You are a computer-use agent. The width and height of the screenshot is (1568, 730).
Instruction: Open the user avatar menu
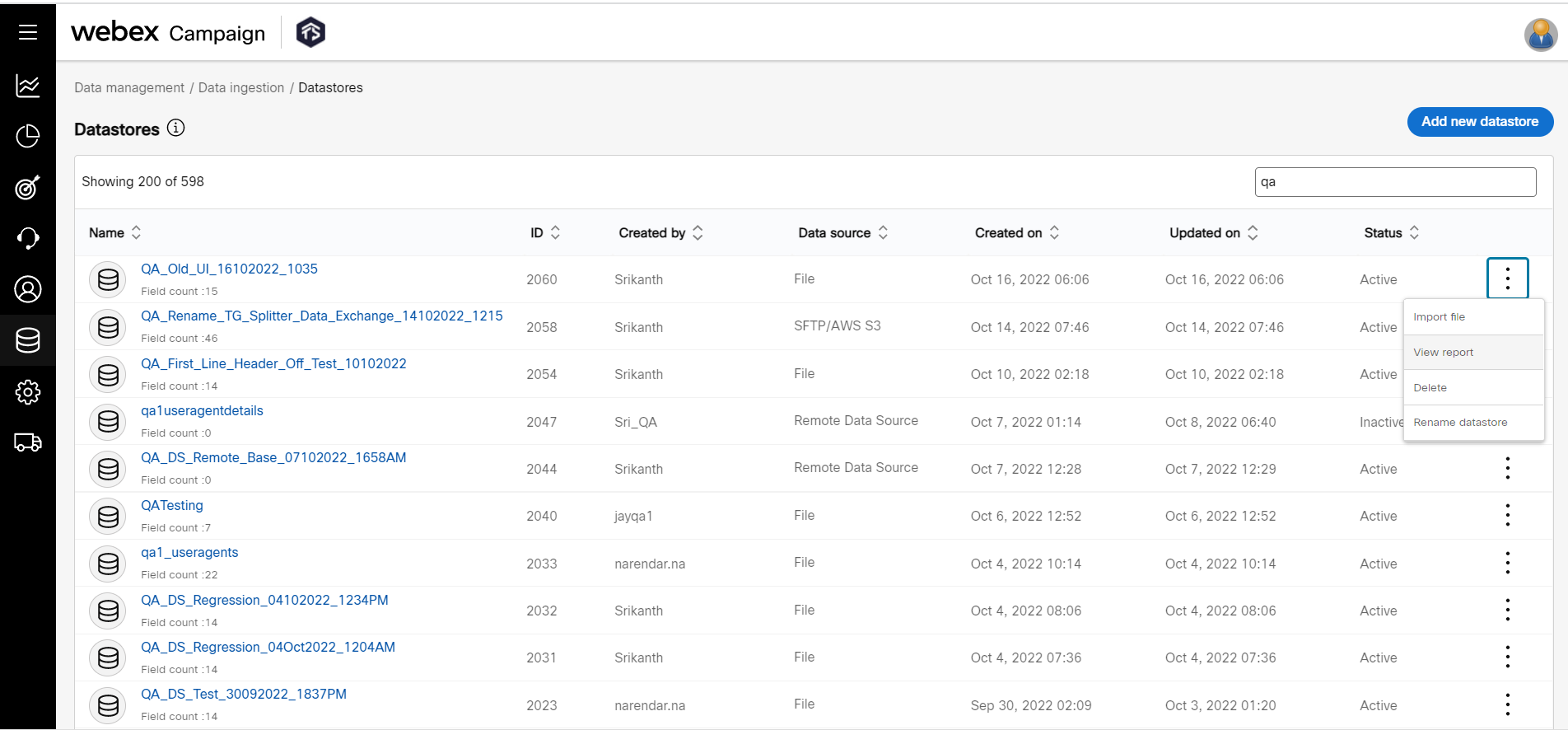(1540, 35)
